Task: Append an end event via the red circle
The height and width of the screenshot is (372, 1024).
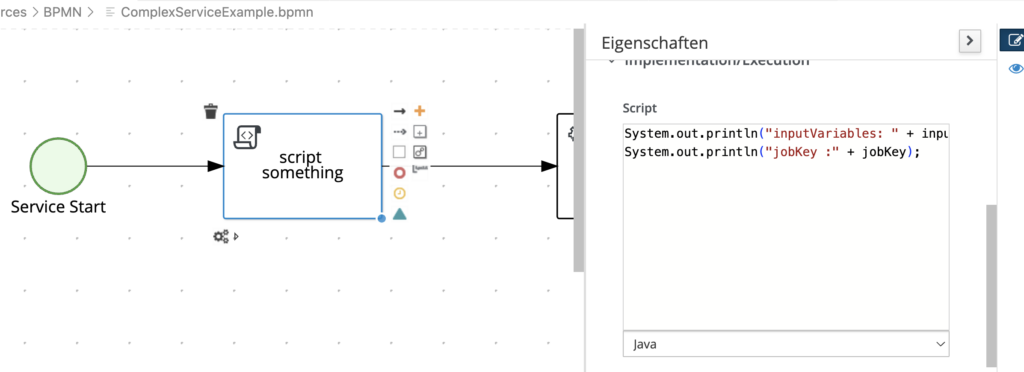Action: click(x=400, y=173)
